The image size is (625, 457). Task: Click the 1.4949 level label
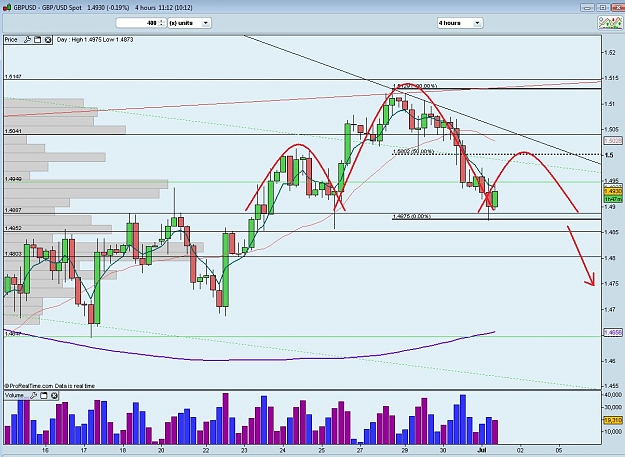(x=13, y=179)
